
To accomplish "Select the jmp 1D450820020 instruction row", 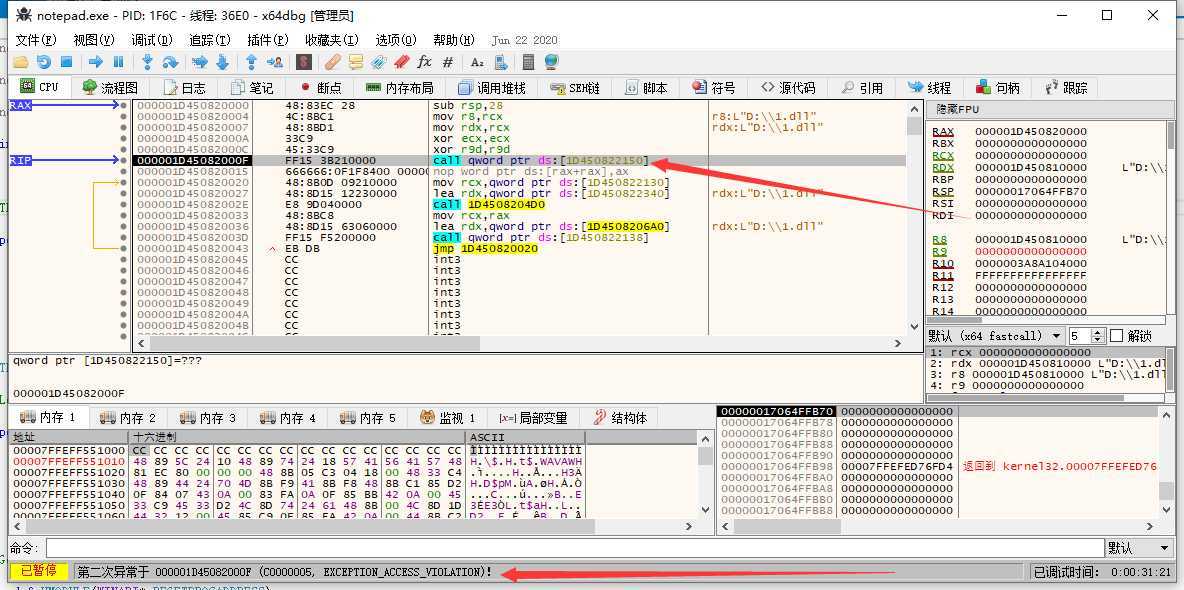I will point(485,248).
